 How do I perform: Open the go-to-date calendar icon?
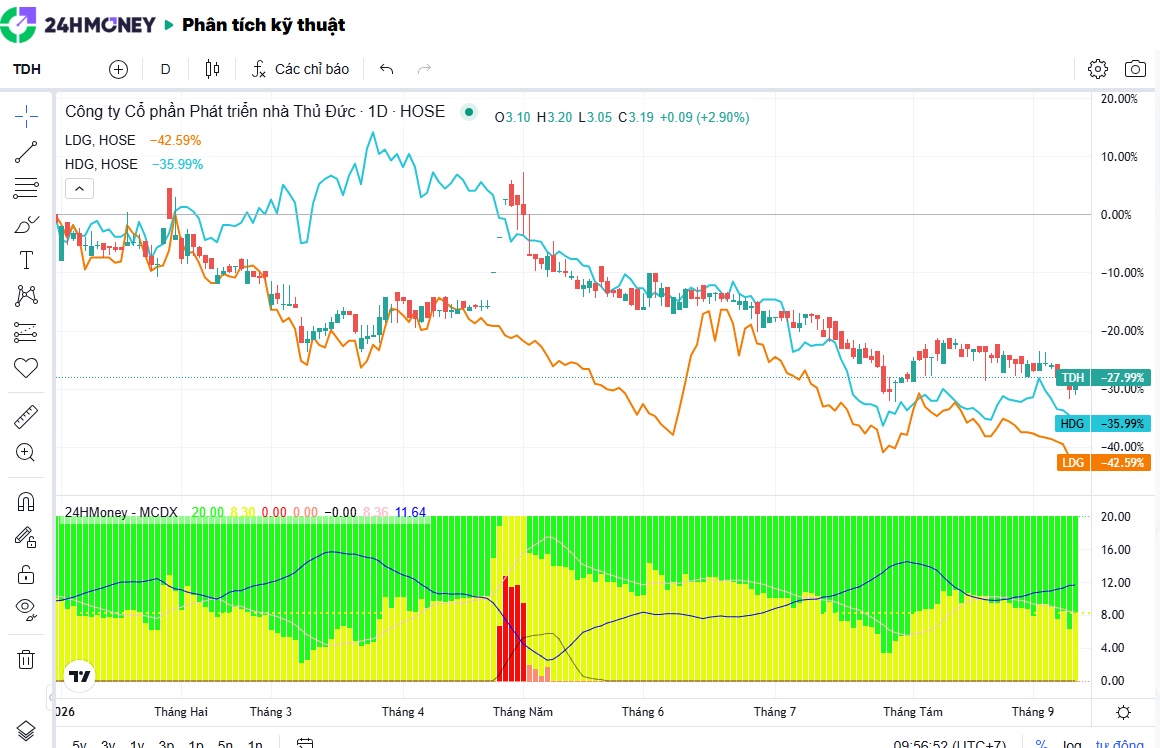point(305,743)
